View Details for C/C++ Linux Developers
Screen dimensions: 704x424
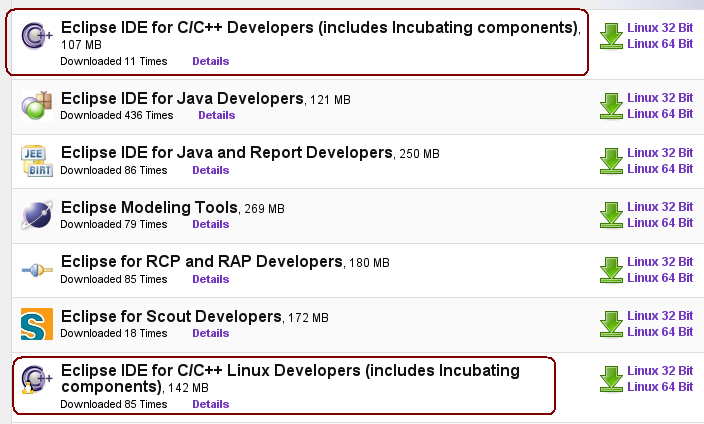coord(210,404)
